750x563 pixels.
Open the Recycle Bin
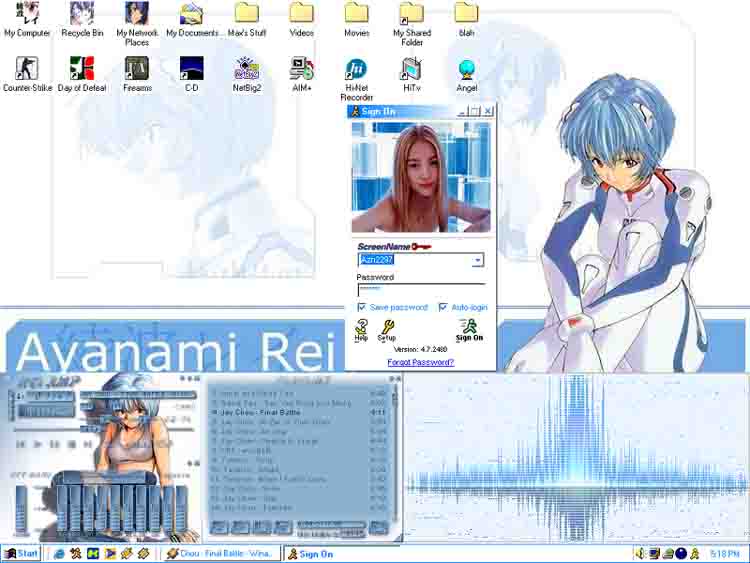(82, 13)
